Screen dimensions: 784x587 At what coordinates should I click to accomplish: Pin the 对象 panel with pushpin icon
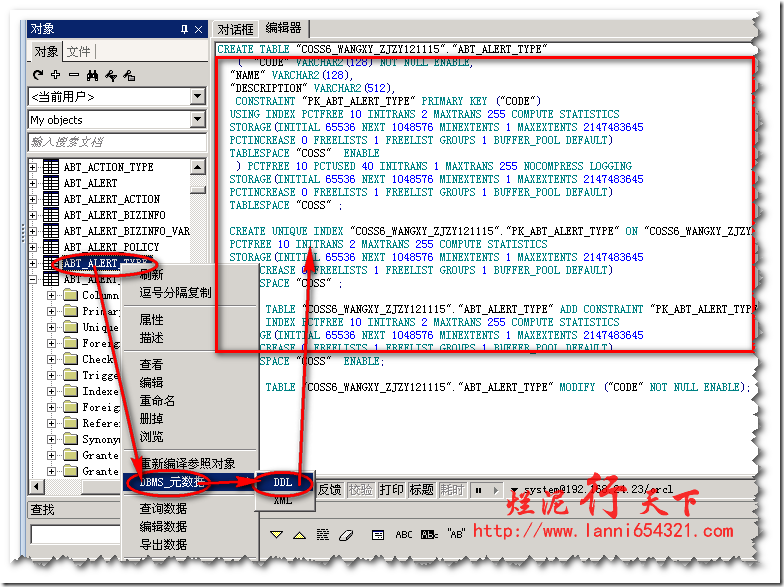point(183,29)
